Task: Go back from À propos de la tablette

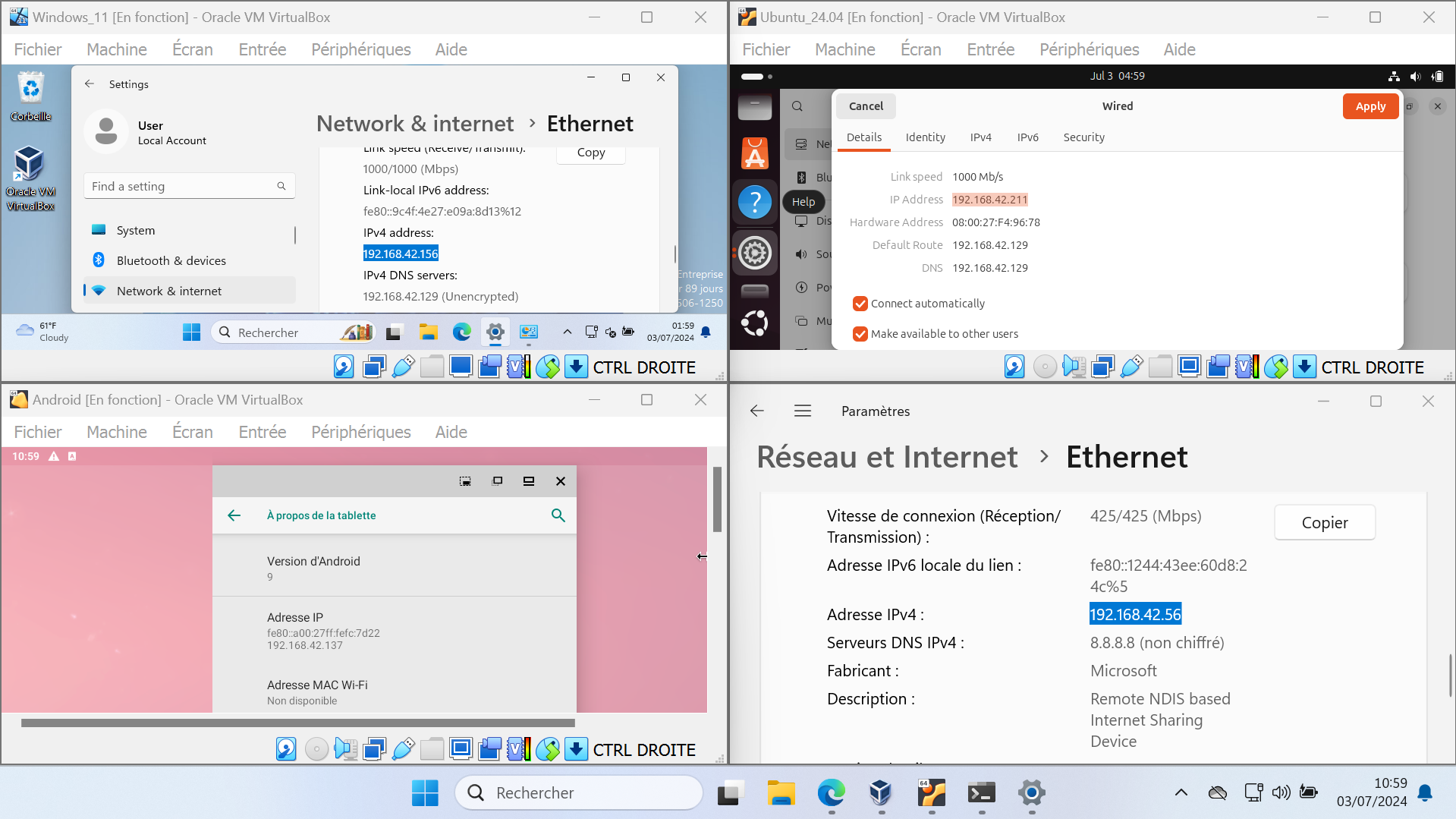Action: pyautogui.click(x=234, y=515)
